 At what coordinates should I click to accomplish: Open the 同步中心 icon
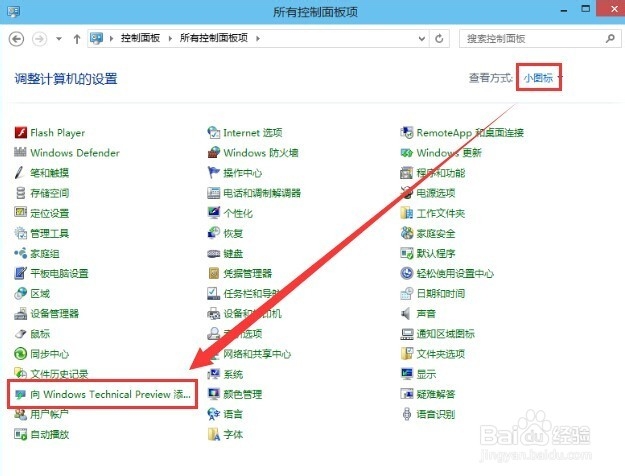coord(20,354)
